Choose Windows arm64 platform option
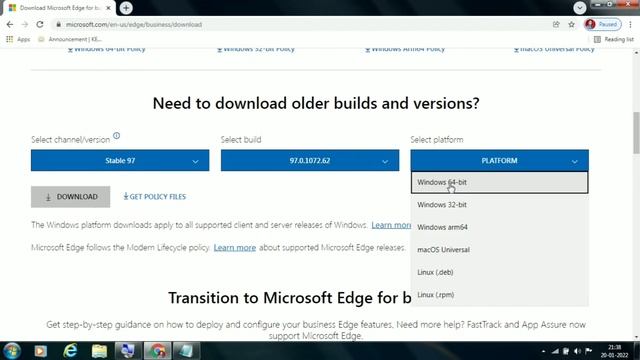The width and height of the screenshot is (640, 360). point(499,227)
